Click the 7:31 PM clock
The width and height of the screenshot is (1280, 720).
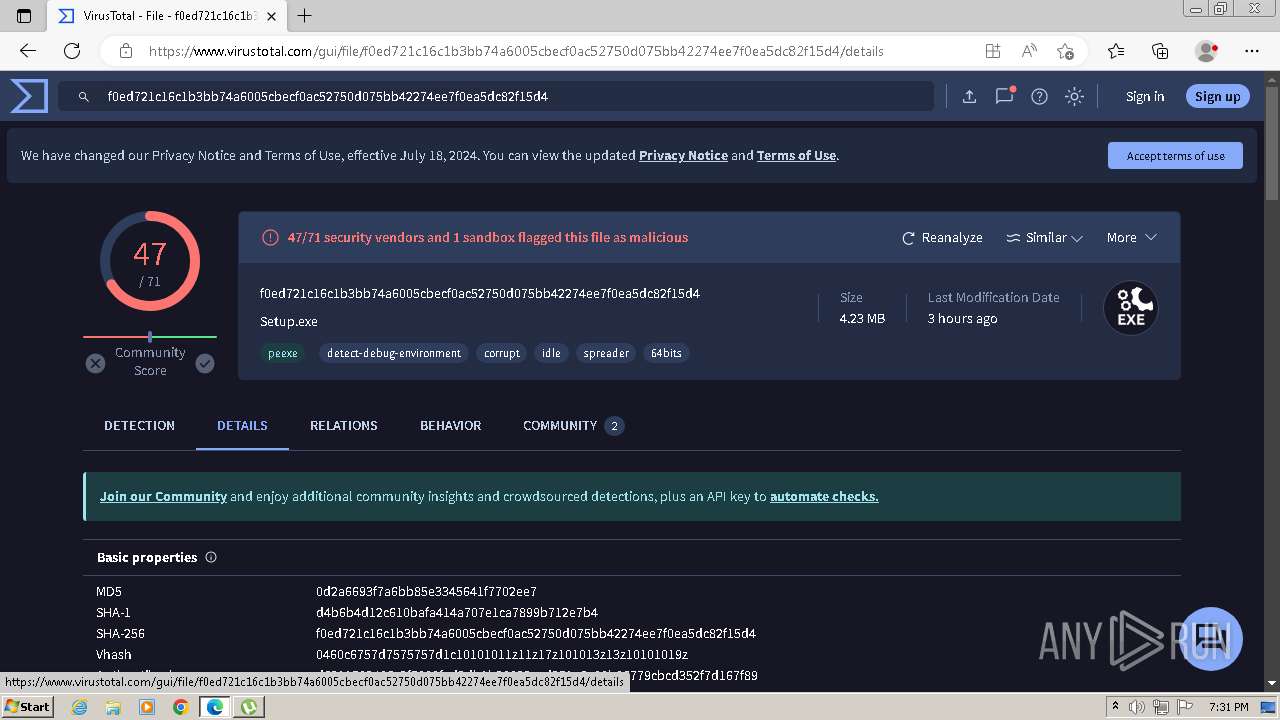pos(1228,707)
